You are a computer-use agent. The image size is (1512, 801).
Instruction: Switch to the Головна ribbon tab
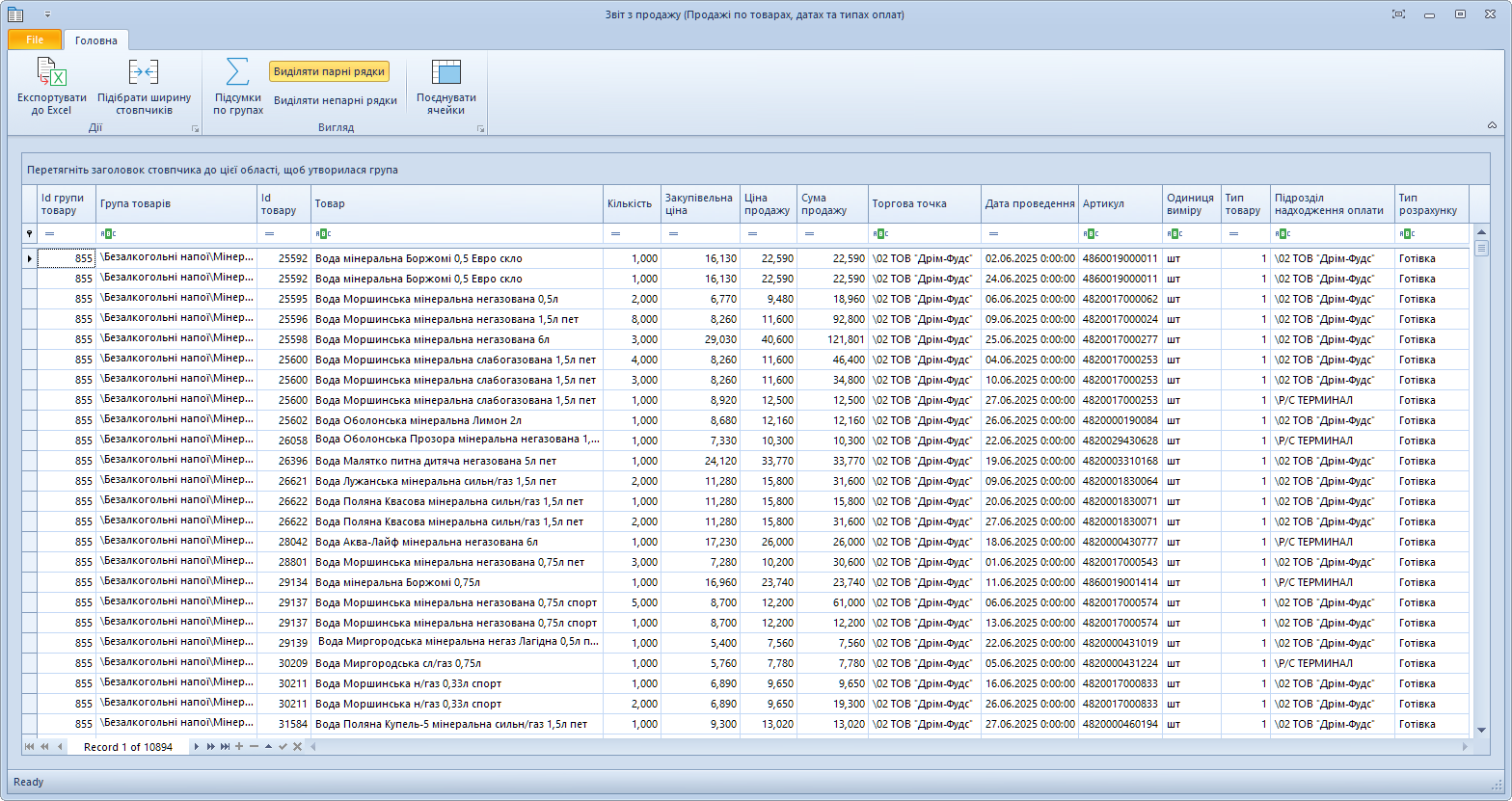pyautogui.click(x=96, y=40)
